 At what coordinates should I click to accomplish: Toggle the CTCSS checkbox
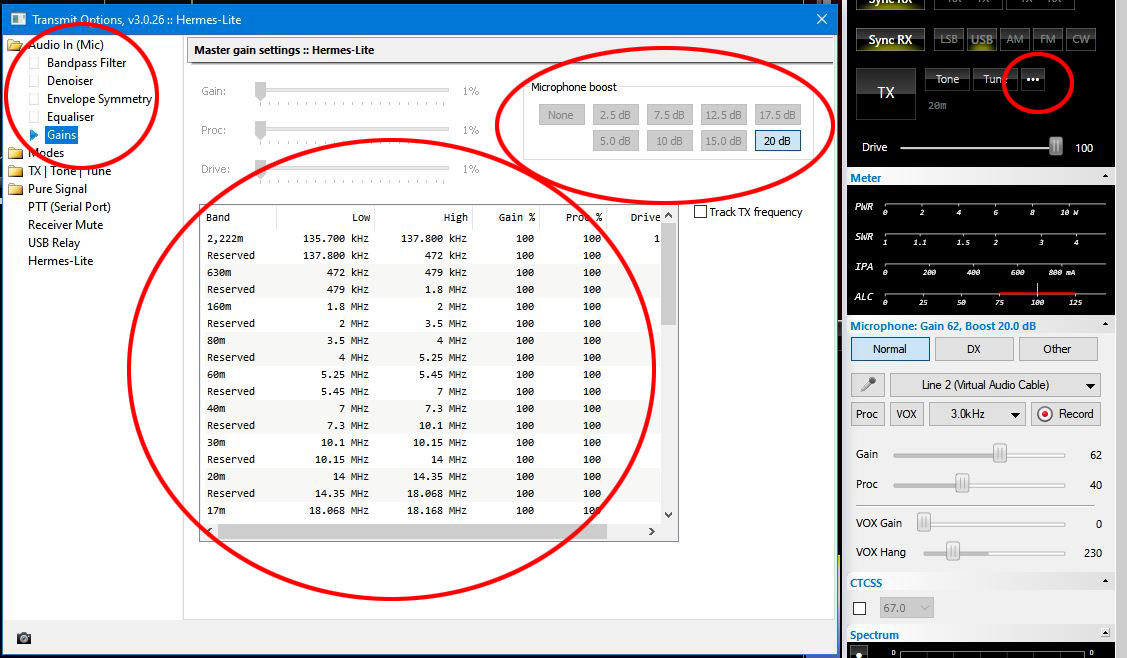859,608
